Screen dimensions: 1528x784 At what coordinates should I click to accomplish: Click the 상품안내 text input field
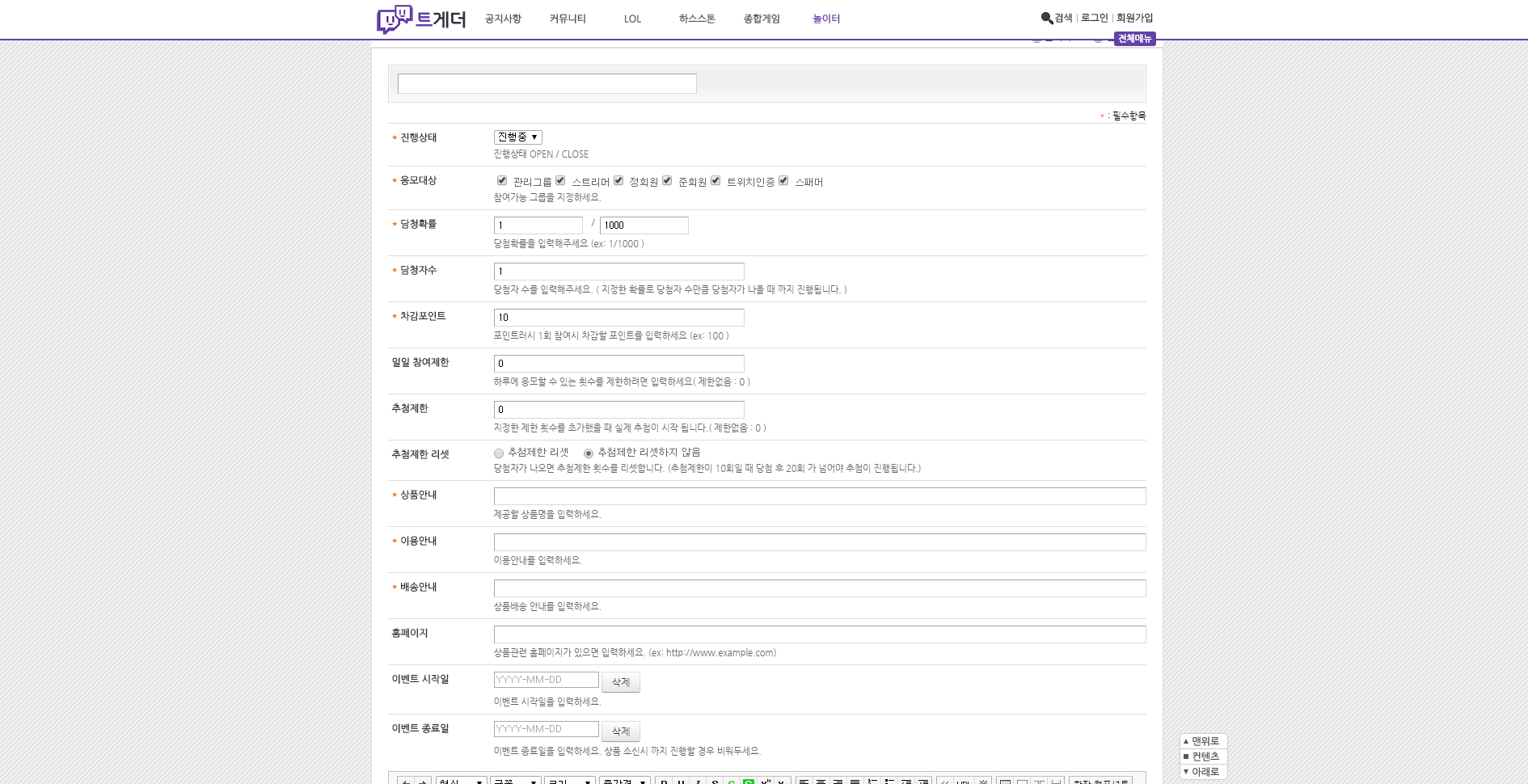click(819, 496)
